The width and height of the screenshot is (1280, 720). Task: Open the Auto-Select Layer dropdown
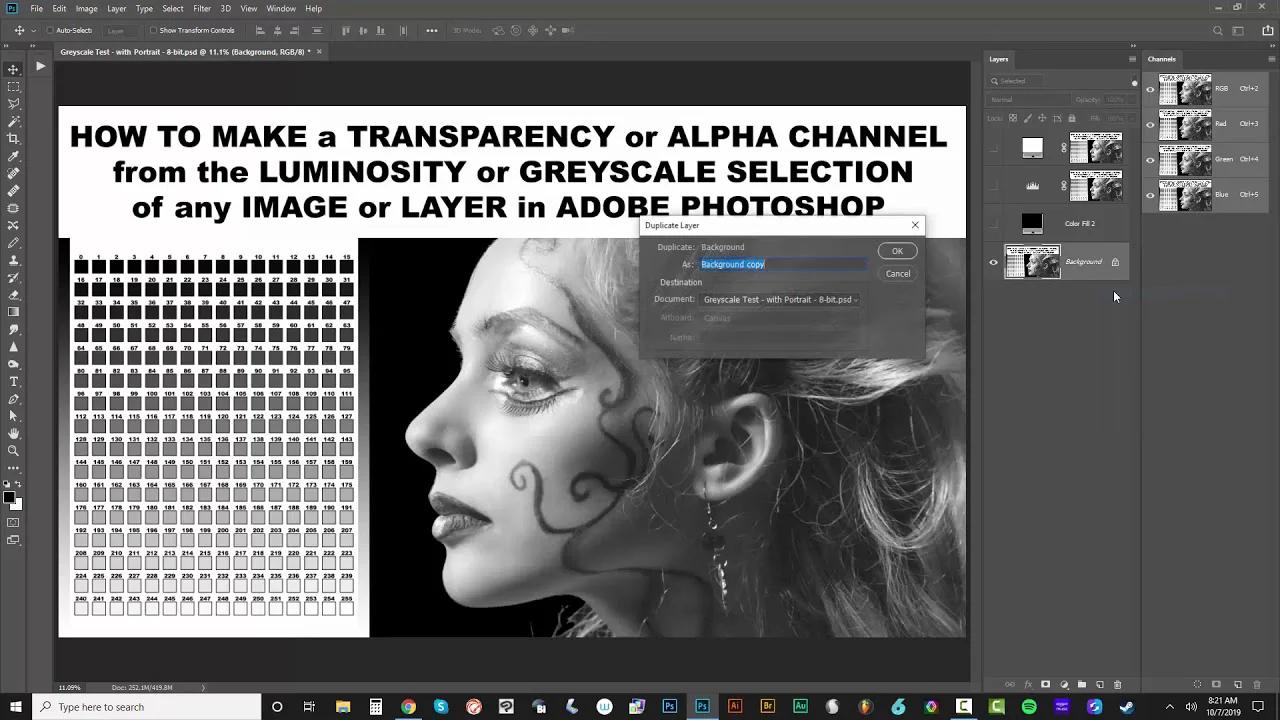click(x=121, y=31)
